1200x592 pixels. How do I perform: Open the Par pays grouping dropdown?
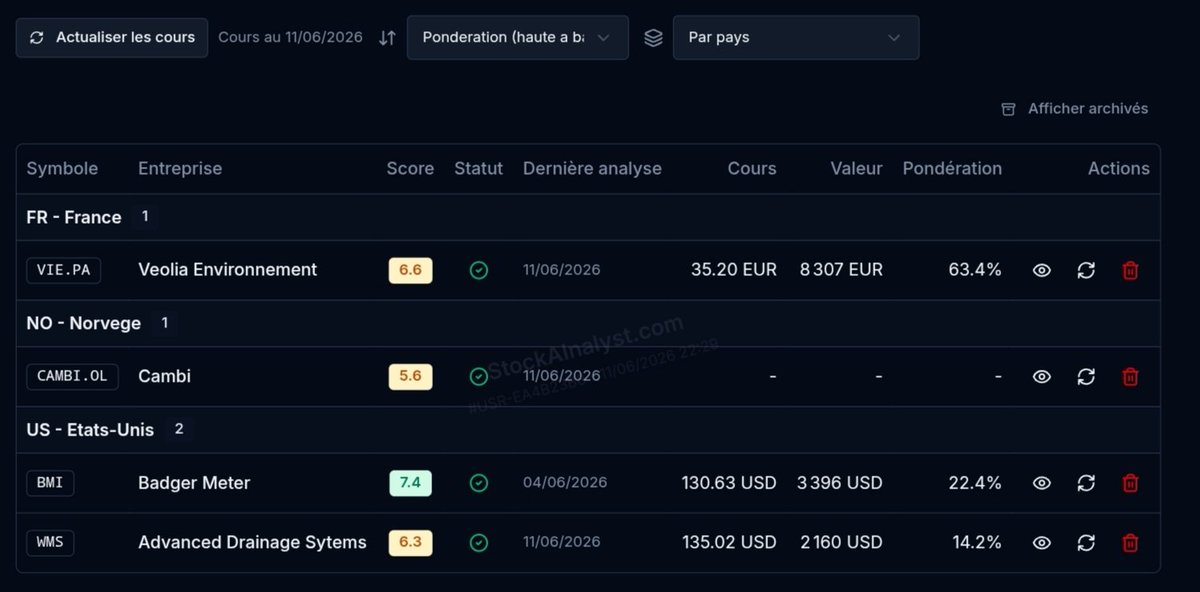796,37
